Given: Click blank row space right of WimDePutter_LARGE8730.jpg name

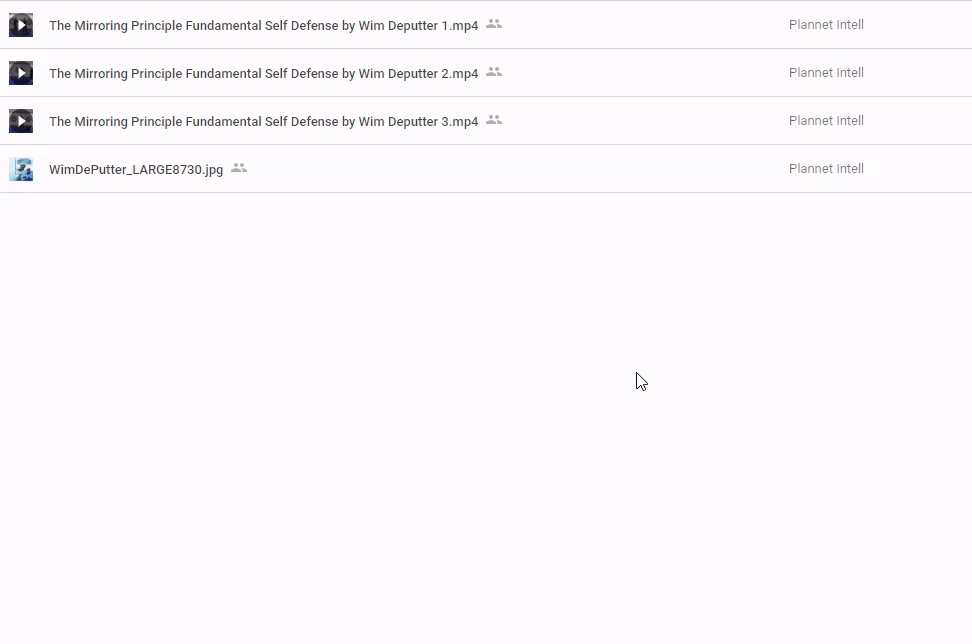Looking at the screenshot, I should [500, 169].
